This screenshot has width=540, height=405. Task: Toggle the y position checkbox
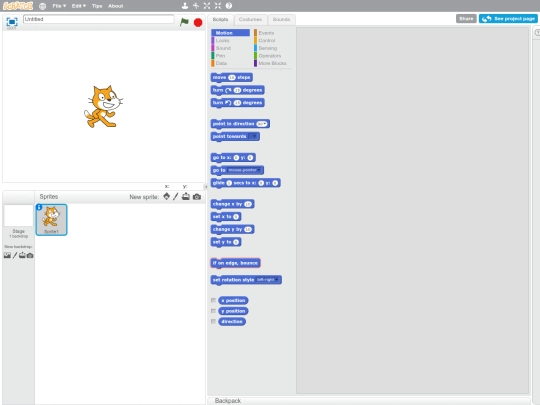pos(213,311)
